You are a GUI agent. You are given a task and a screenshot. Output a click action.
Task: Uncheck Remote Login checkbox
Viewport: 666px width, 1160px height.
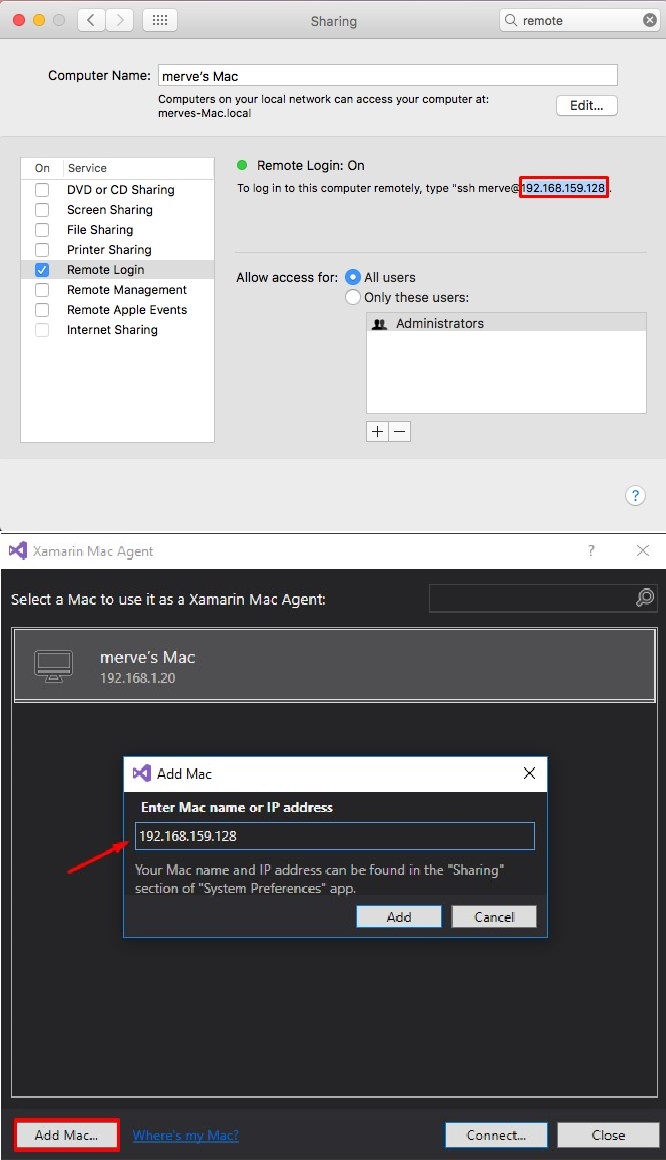point(42,270)
